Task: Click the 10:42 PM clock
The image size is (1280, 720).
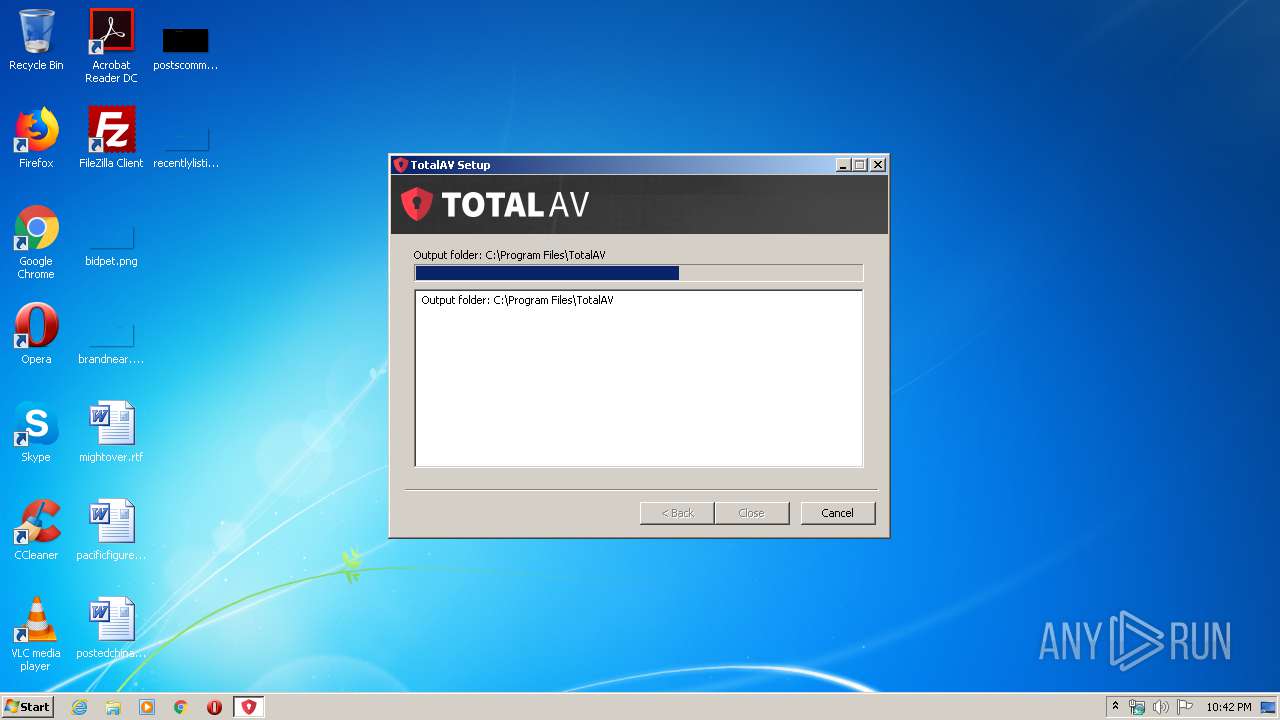Action: point(1228,707)
